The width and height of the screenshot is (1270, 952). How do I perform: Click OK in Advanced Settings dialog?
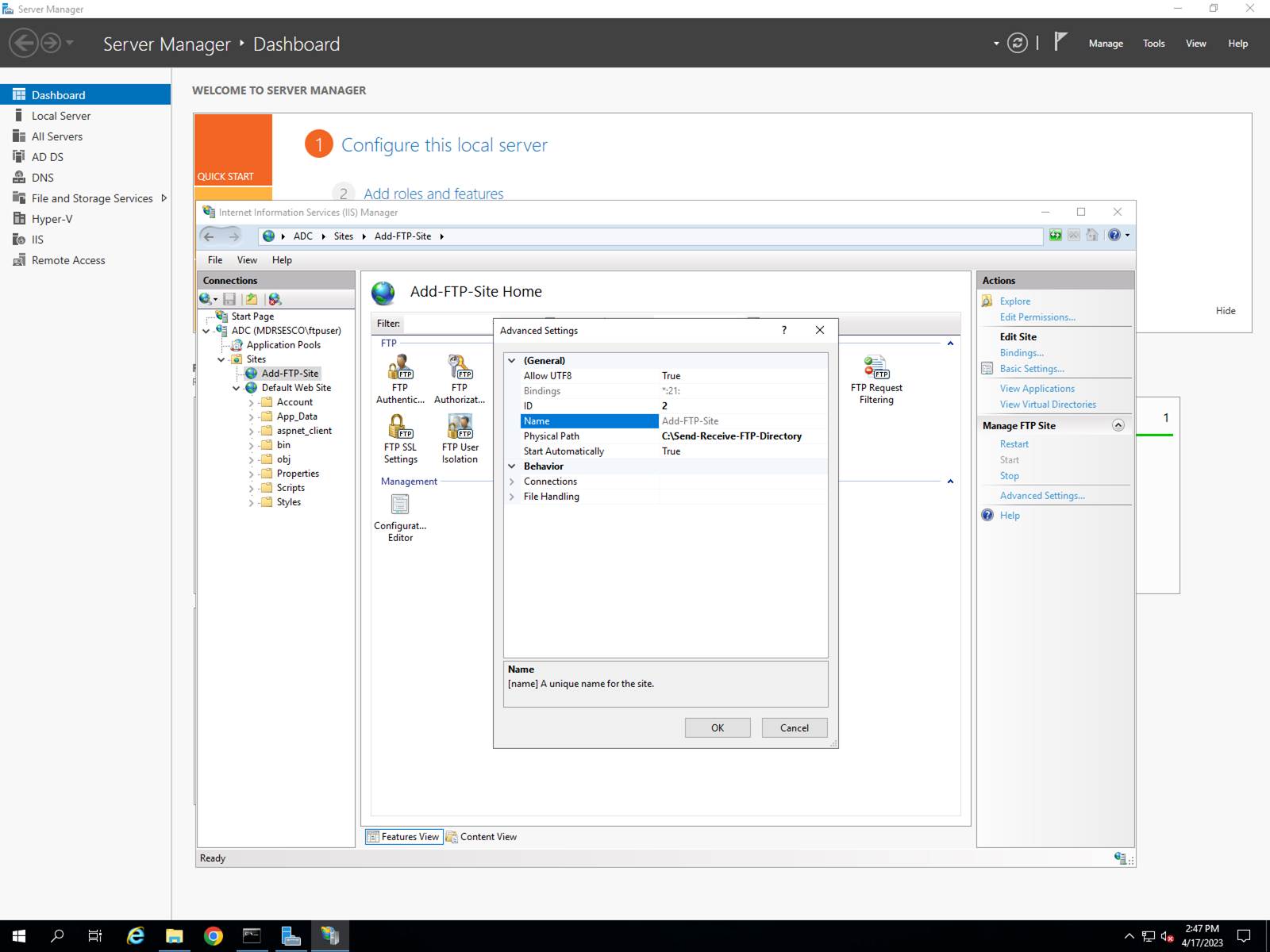(718, 727)
